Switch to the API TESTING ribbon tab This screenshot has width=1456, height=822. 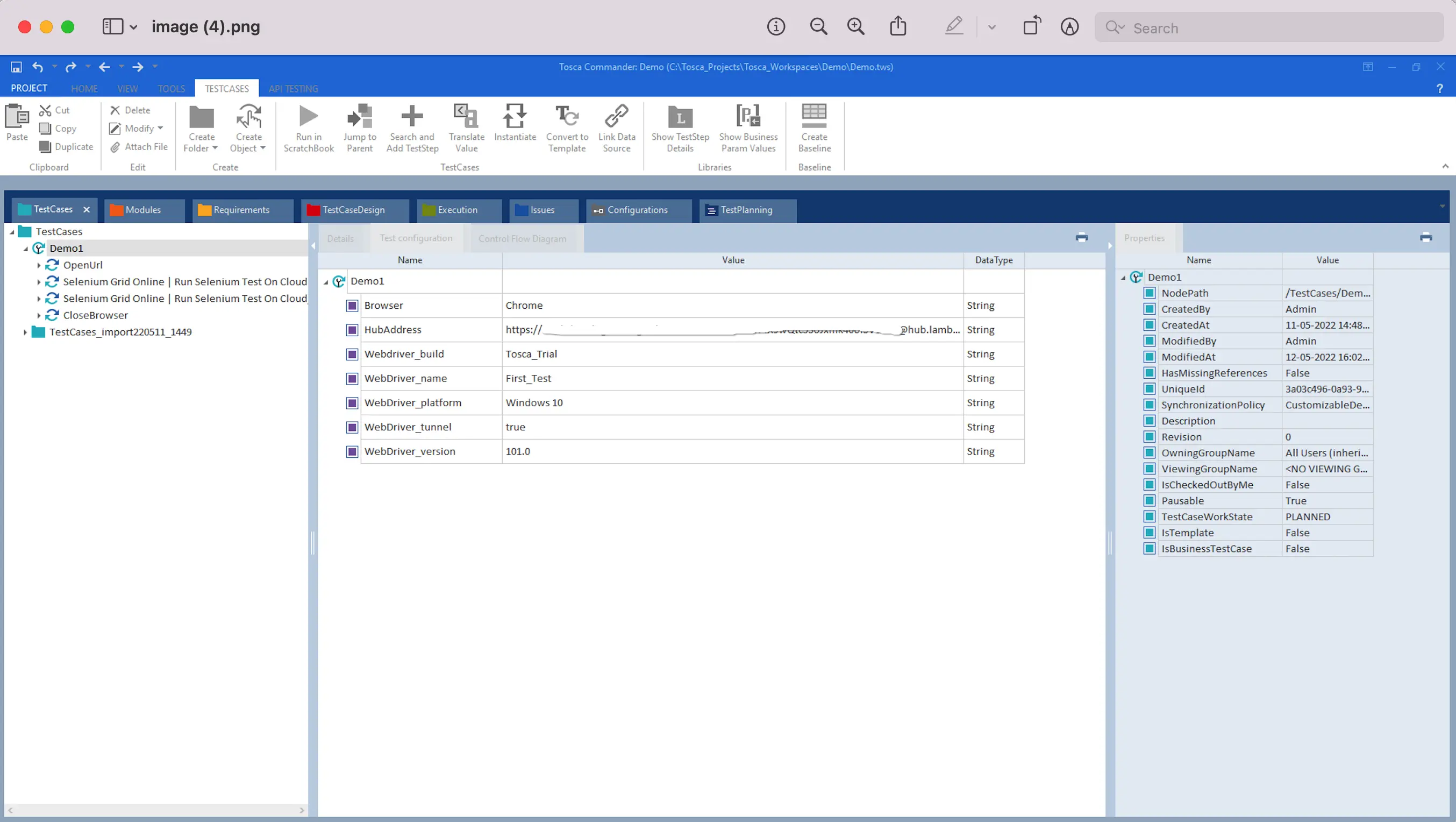293,89
